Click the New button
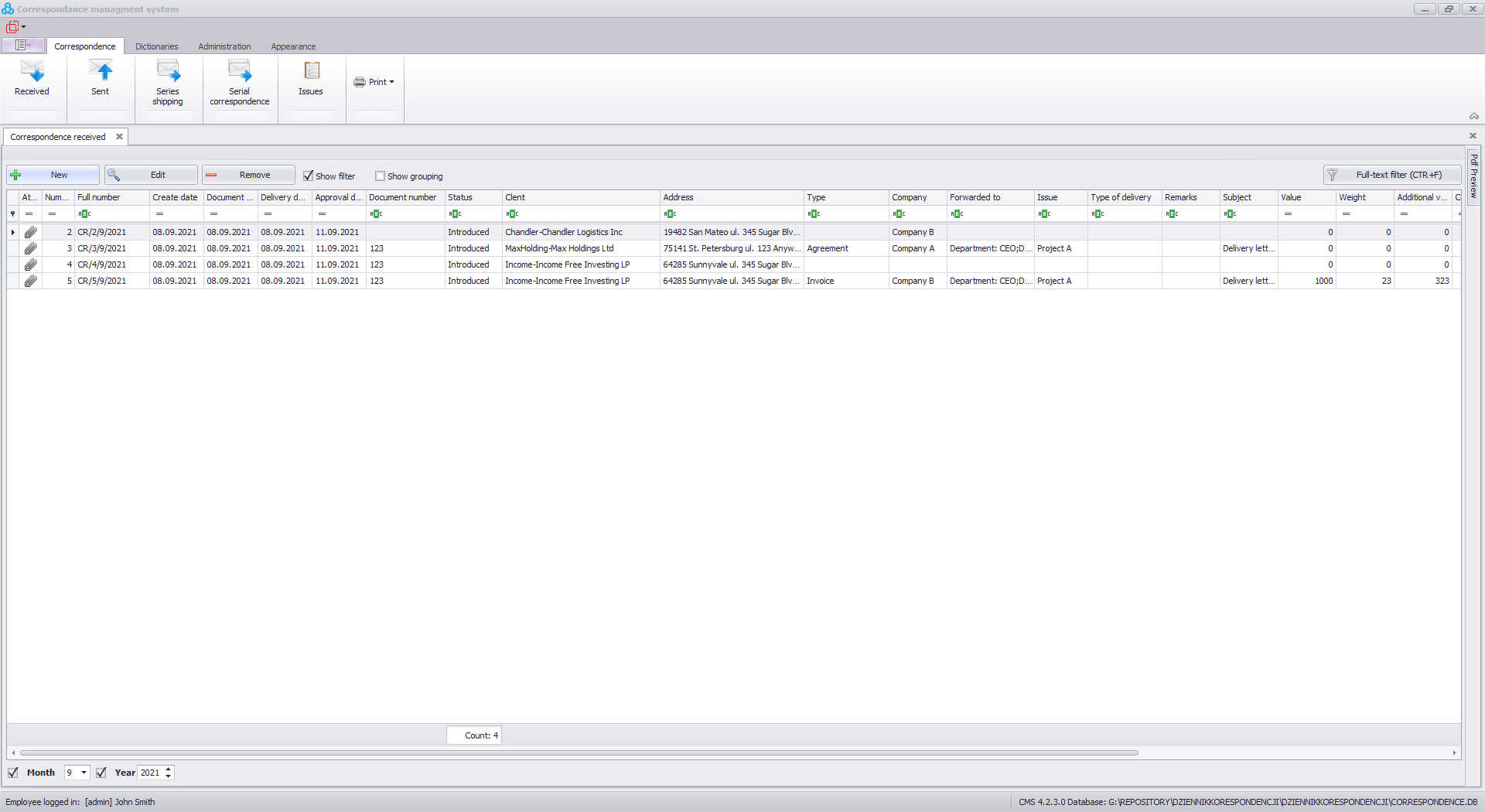Image resolution: width=1485 pixels, height=812 pixels. [53, 175]
